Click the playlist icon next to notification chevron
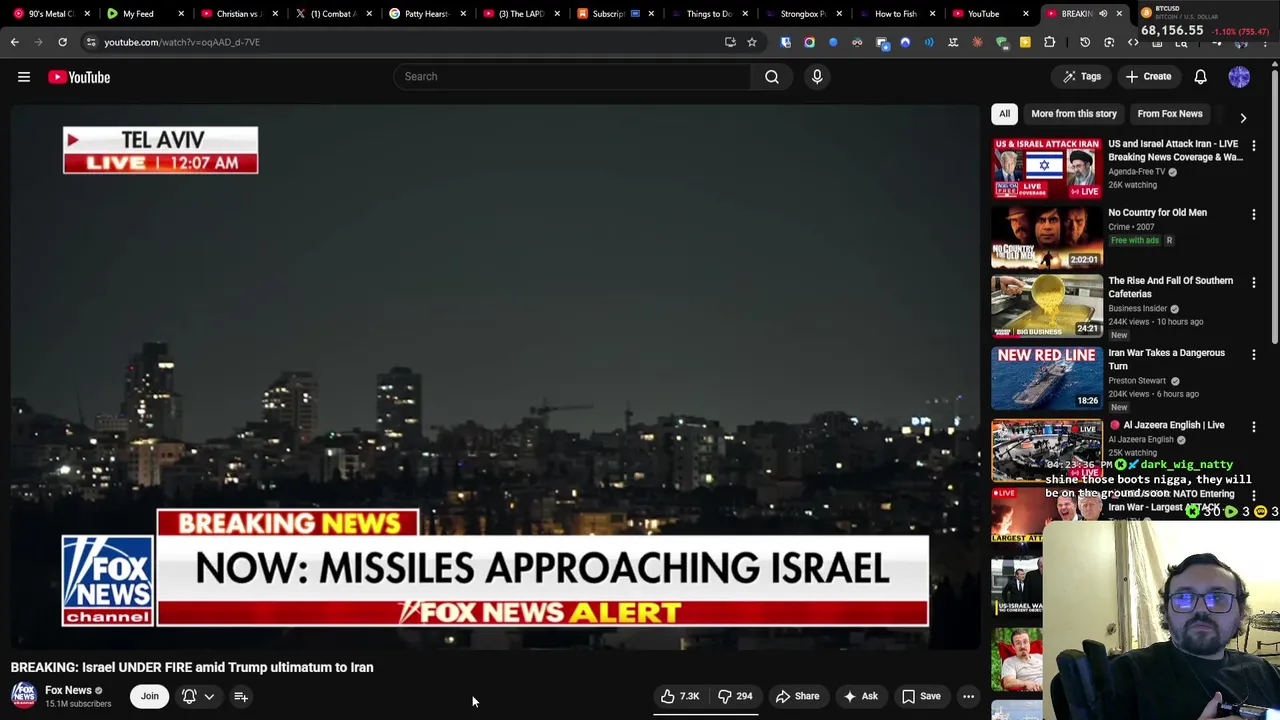1280x720 pixels. (241, 696)
